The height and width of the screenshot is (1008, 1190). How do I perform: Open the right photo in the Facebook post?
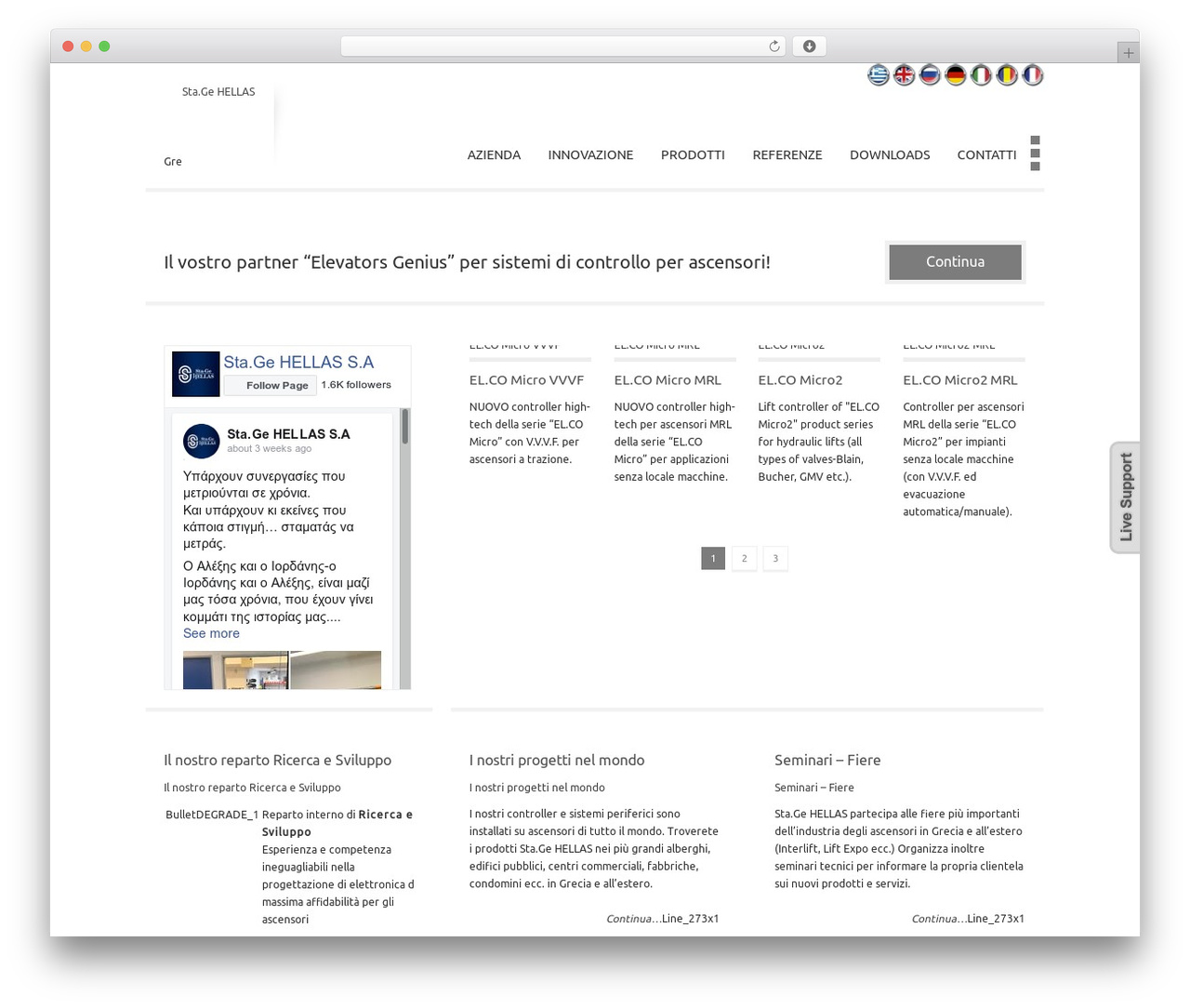(336, 670)
